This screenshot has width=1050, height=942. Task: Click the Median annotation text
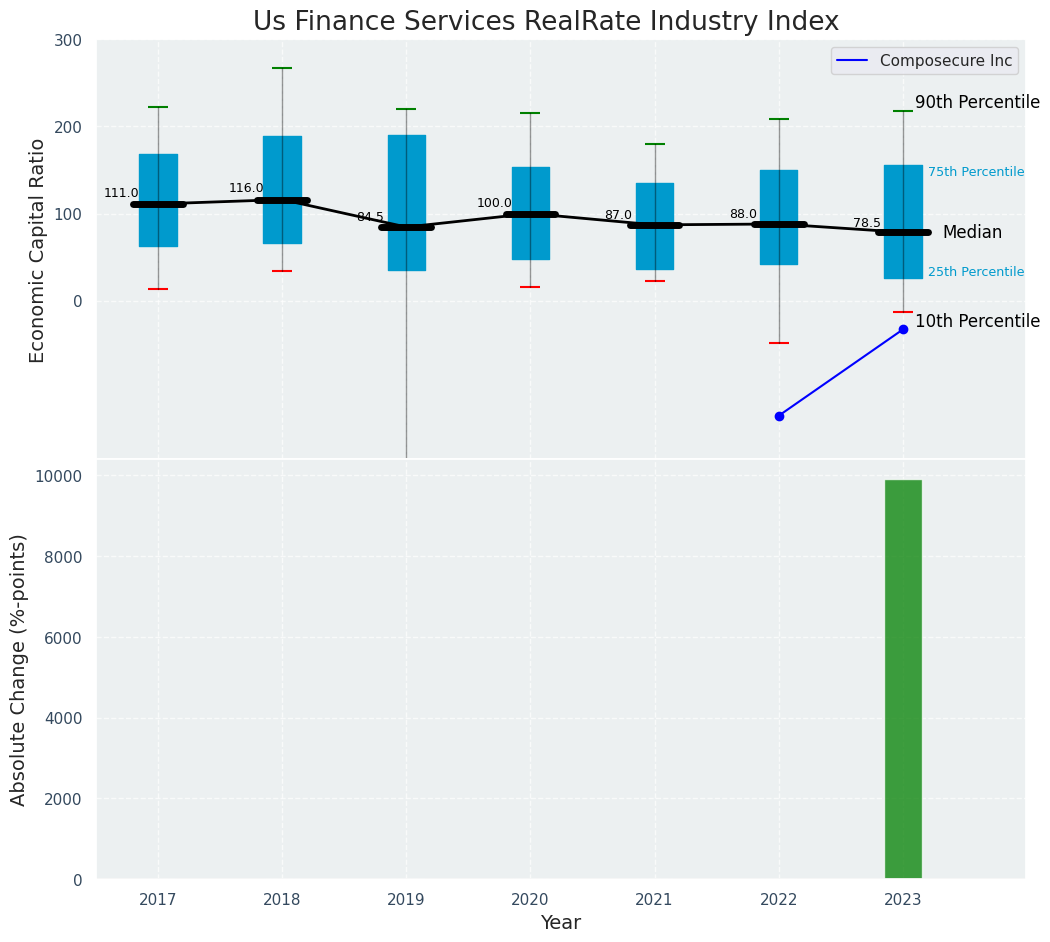(971, 232)
